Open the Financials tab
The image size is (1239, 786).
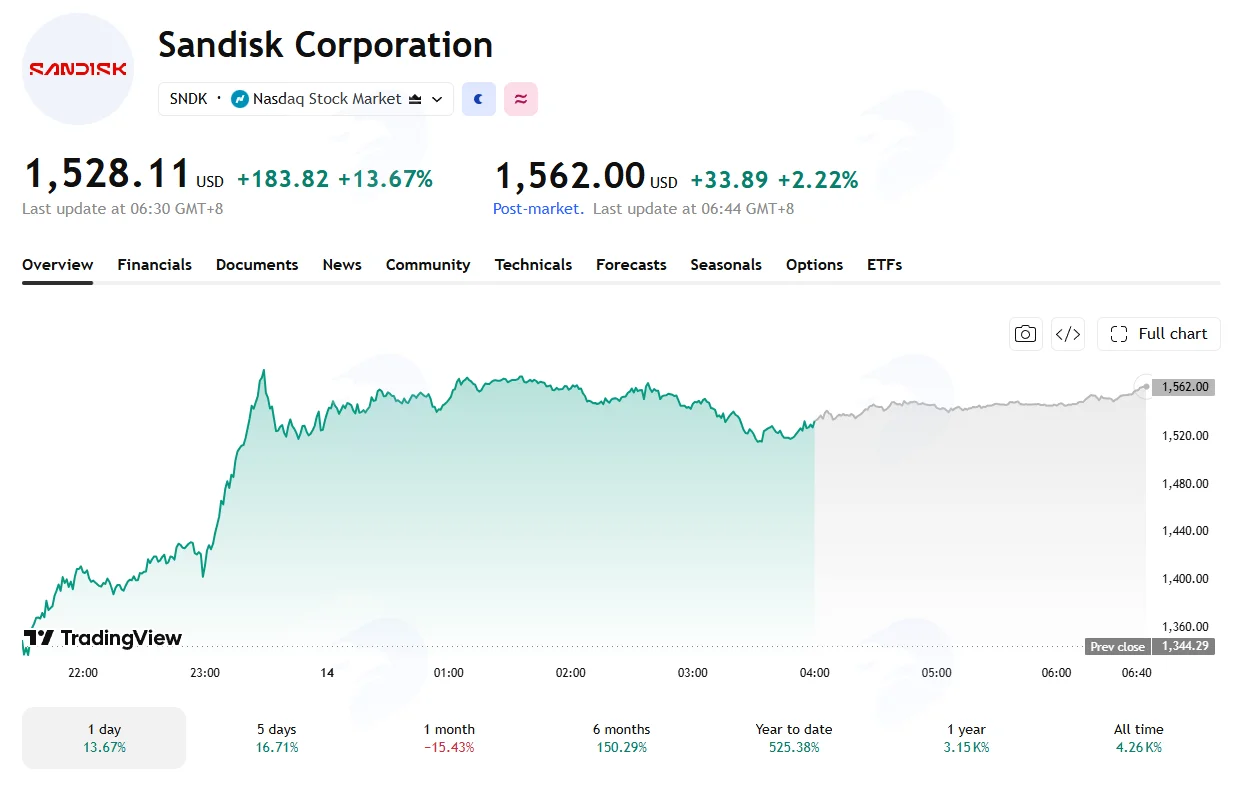[x=155, y=265]
